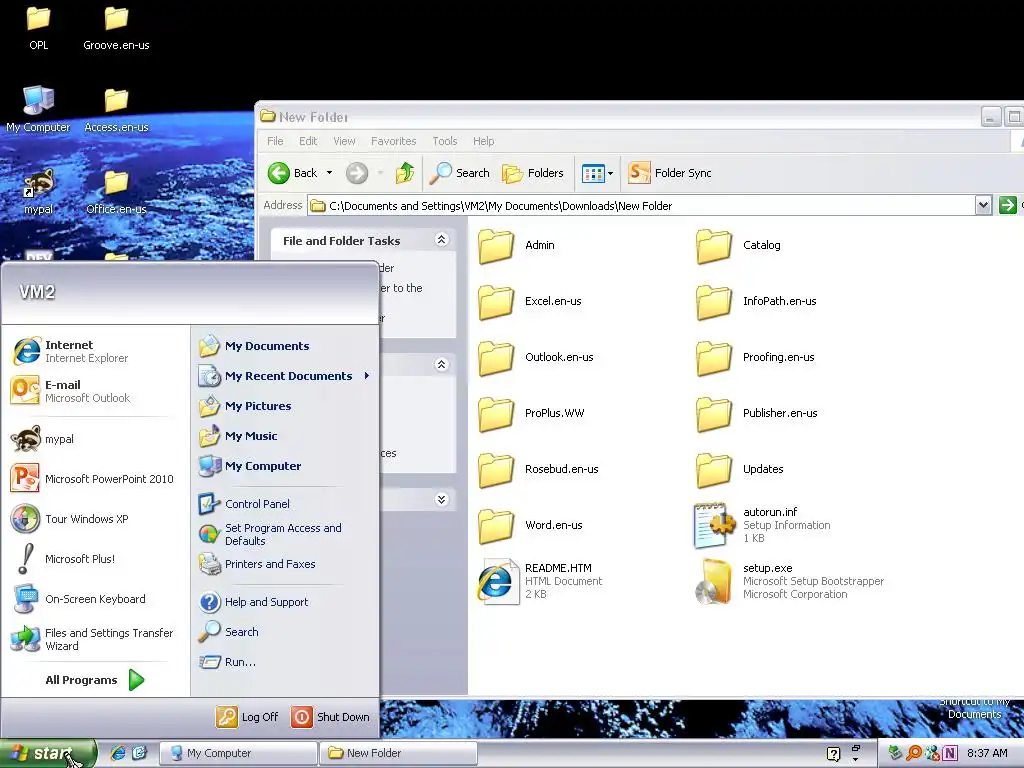This screenshot has height=768, width=1024.
Task: Click the New Folder taskbar button
Action: (398, 753)
